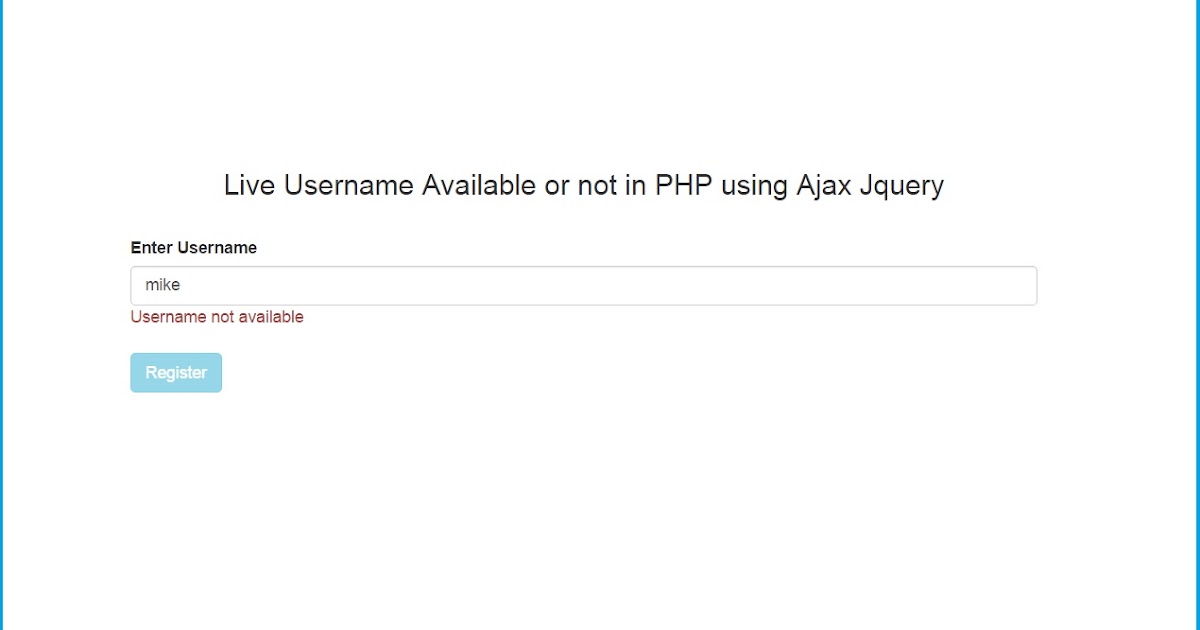
Task: Click the page heading about Live Username Available
Action: pos(584,185)
